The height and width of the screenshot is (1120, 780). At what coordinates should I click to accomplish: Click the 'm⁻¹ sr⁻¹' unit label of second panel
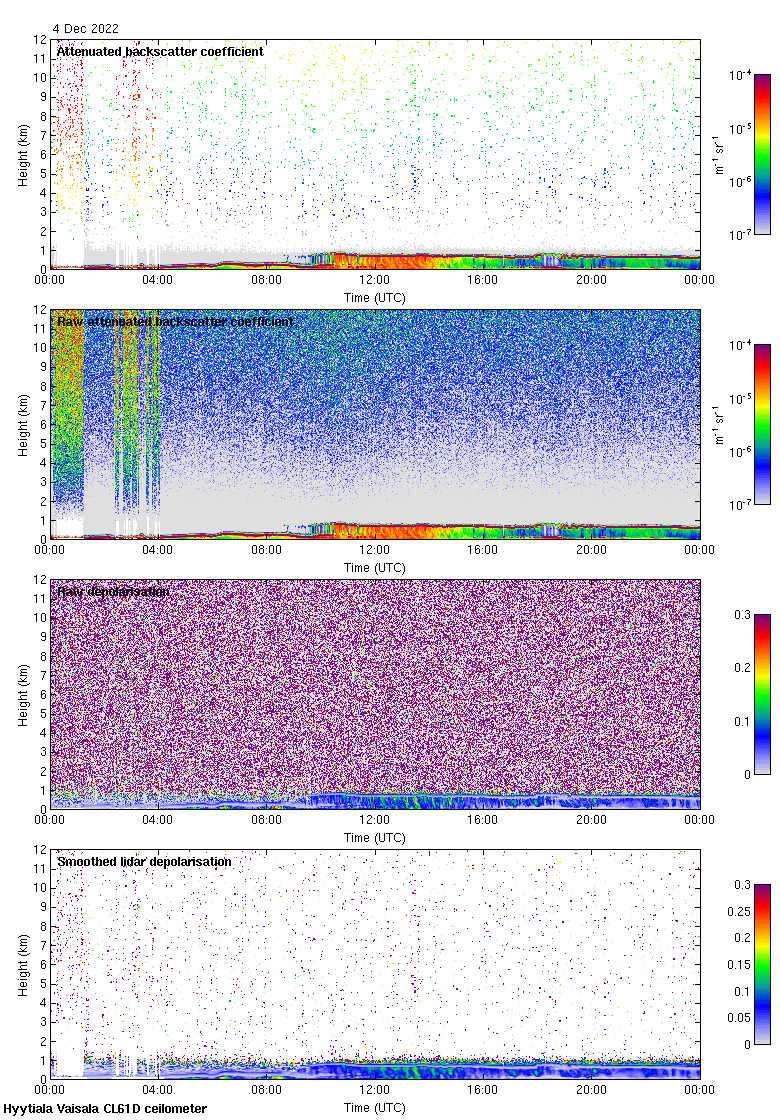coord(718,424)
